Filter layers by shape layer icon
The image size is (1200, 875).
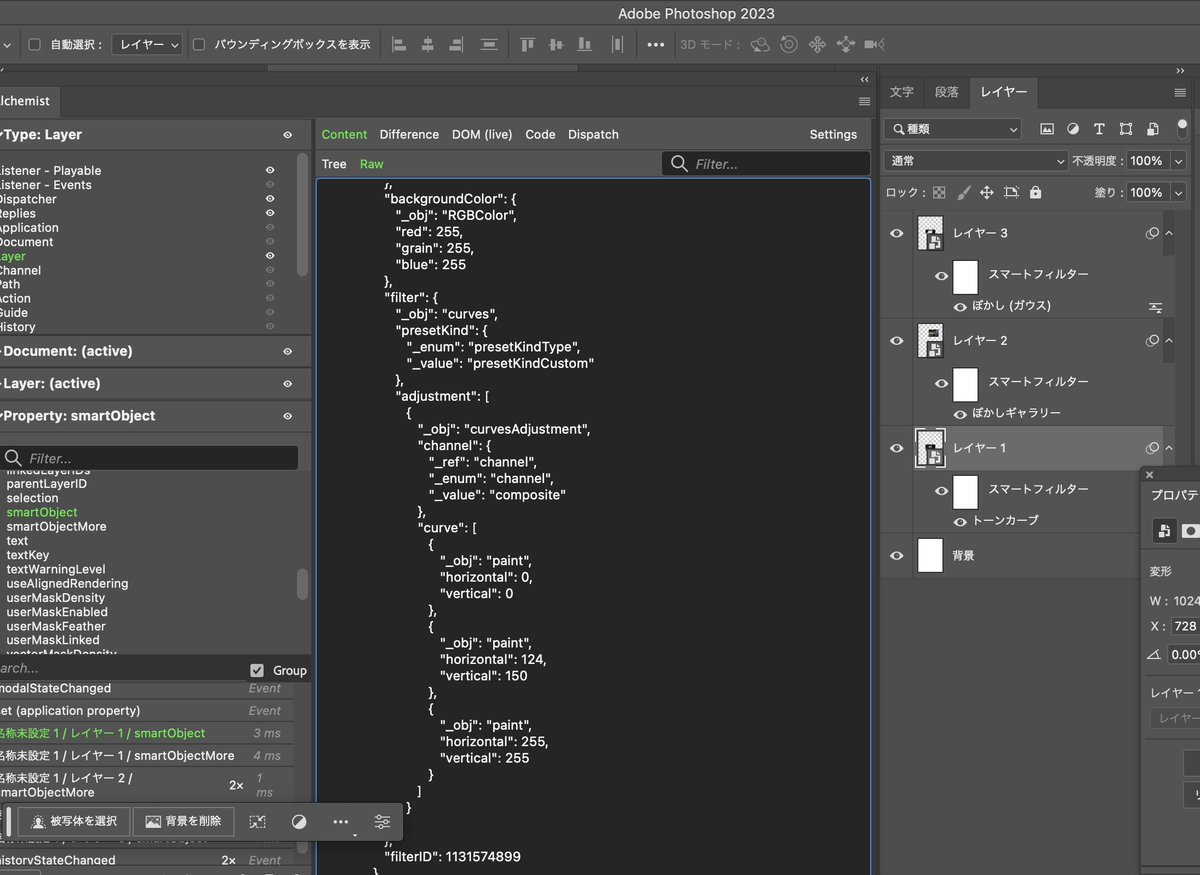point(1126,129)
